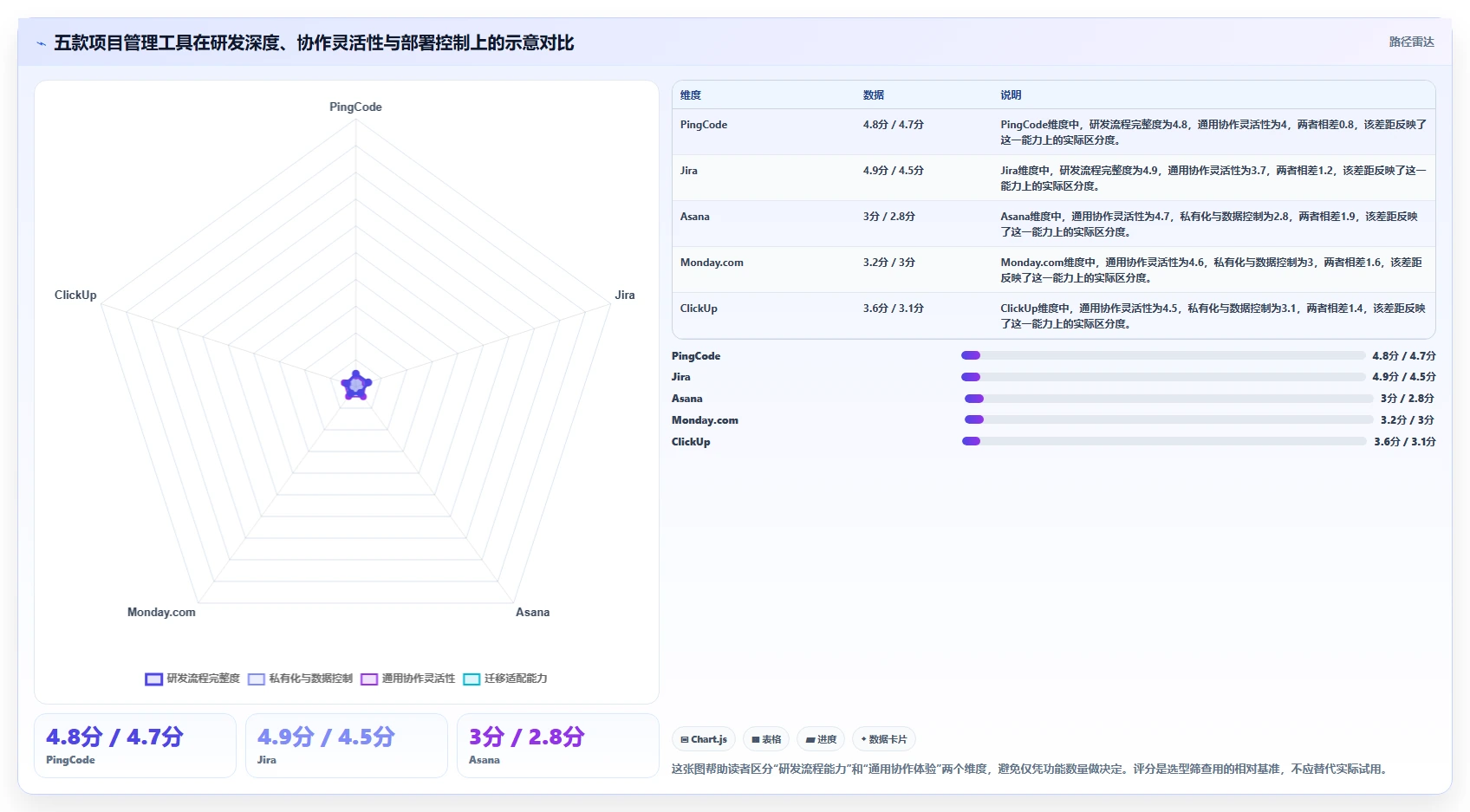
Task: Select the Monday.com table row name
Action: click(712, 263)
